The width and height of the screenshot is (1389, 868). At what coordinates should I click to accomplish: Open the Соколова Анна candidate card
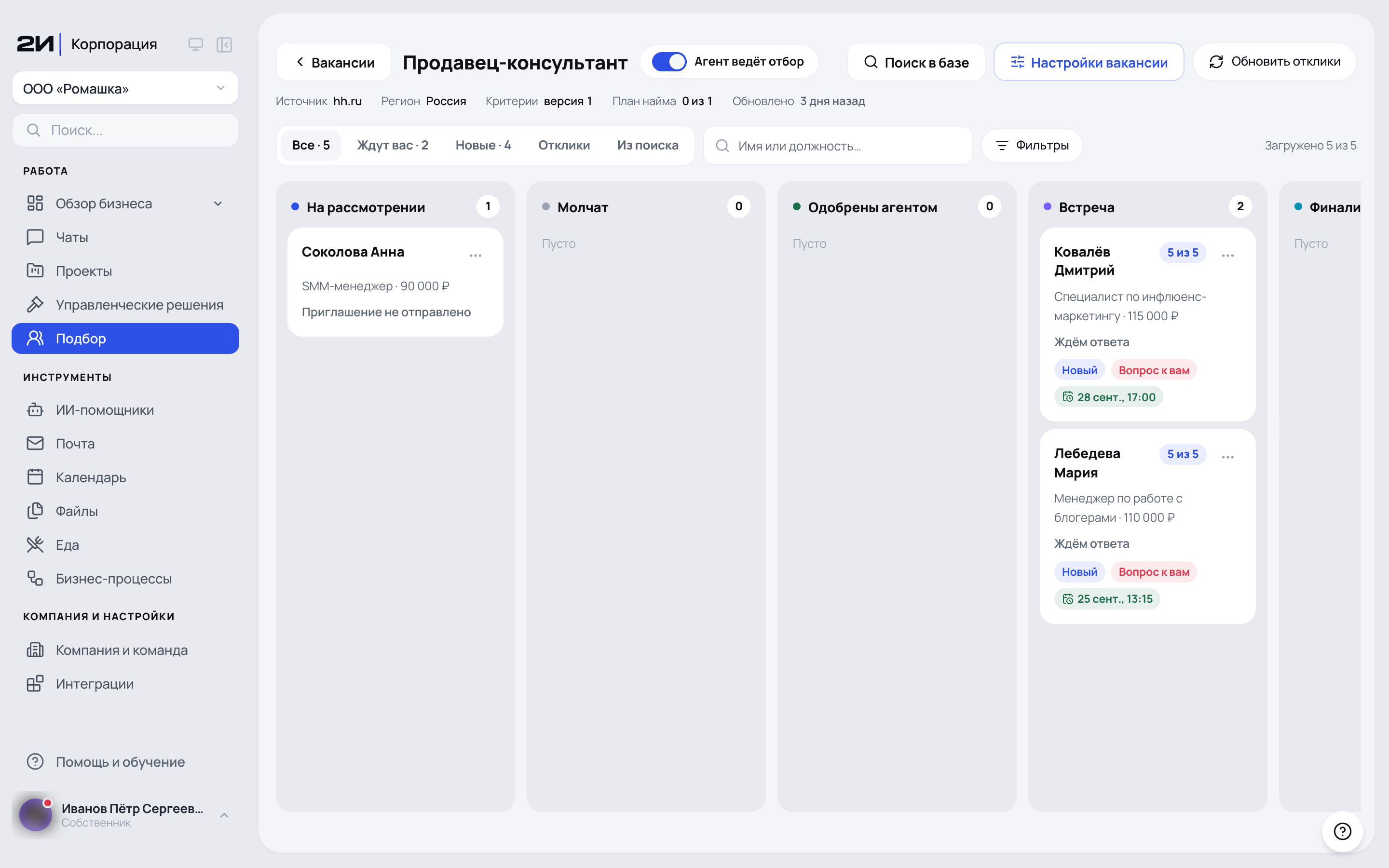pos(395,282)
